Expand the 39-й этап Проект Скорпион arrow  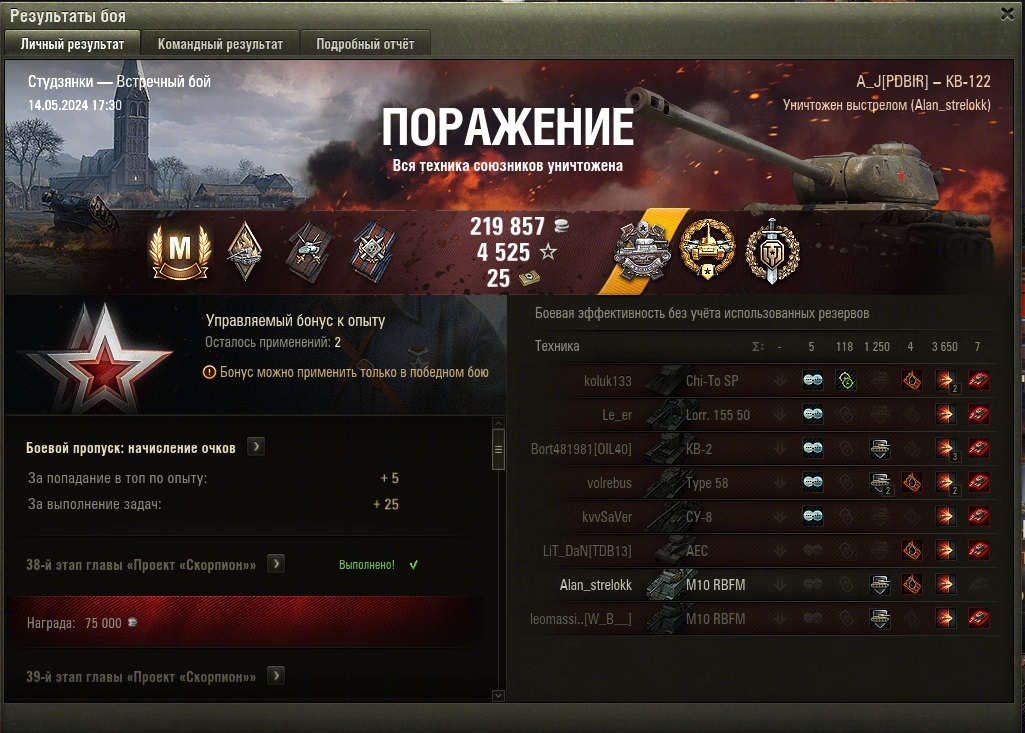pos(276,675)
